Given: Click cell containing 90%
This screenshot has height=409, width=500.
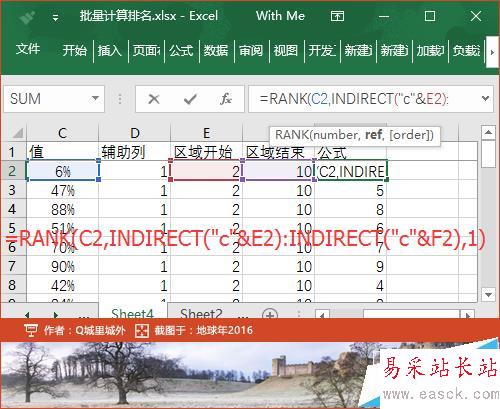Looking at the screenshot, I should [x=63, y=267].
